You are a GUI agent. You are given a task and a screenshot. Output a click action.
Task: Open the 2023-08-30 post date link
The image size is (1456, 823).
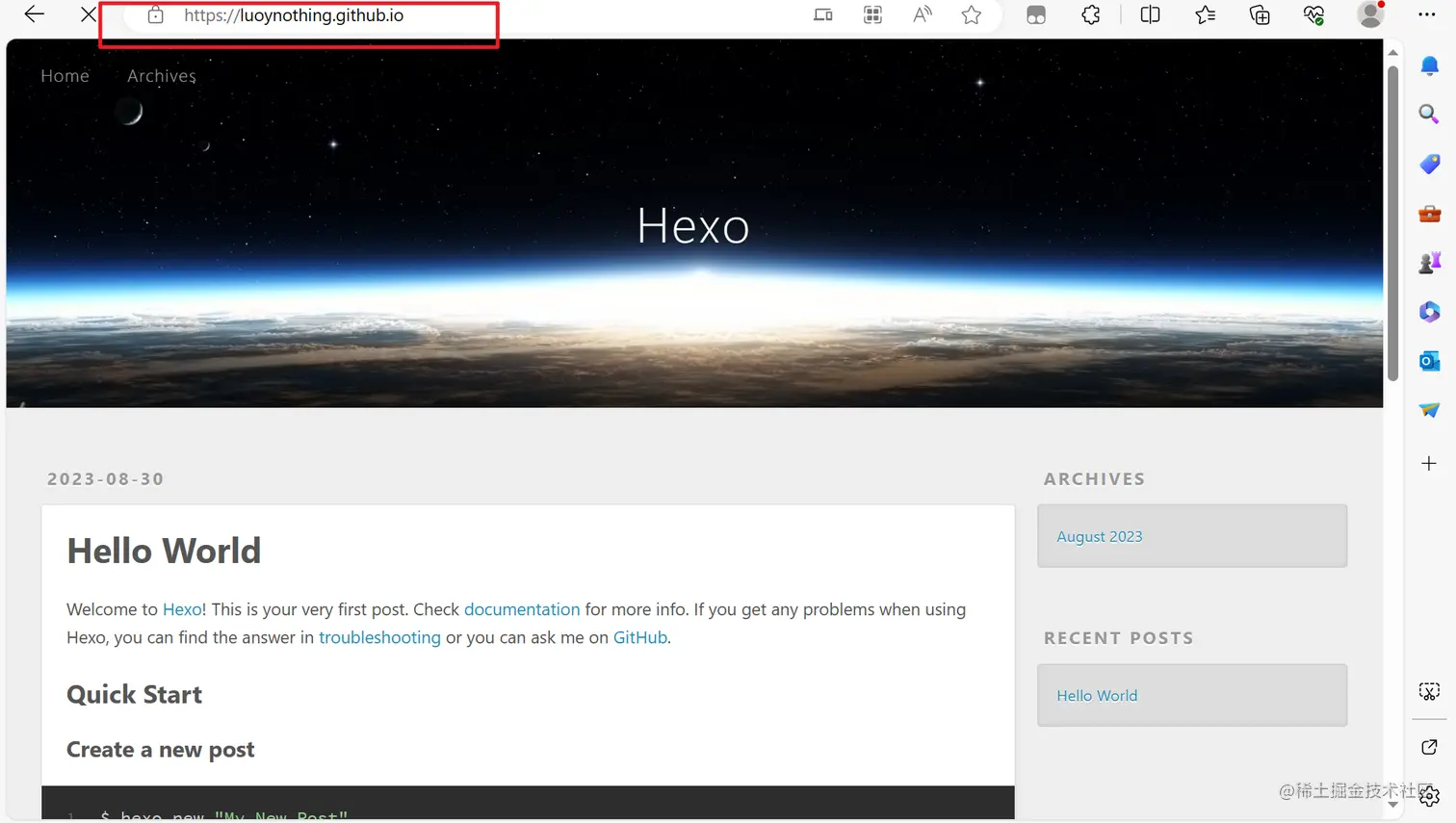click(106, 479)
